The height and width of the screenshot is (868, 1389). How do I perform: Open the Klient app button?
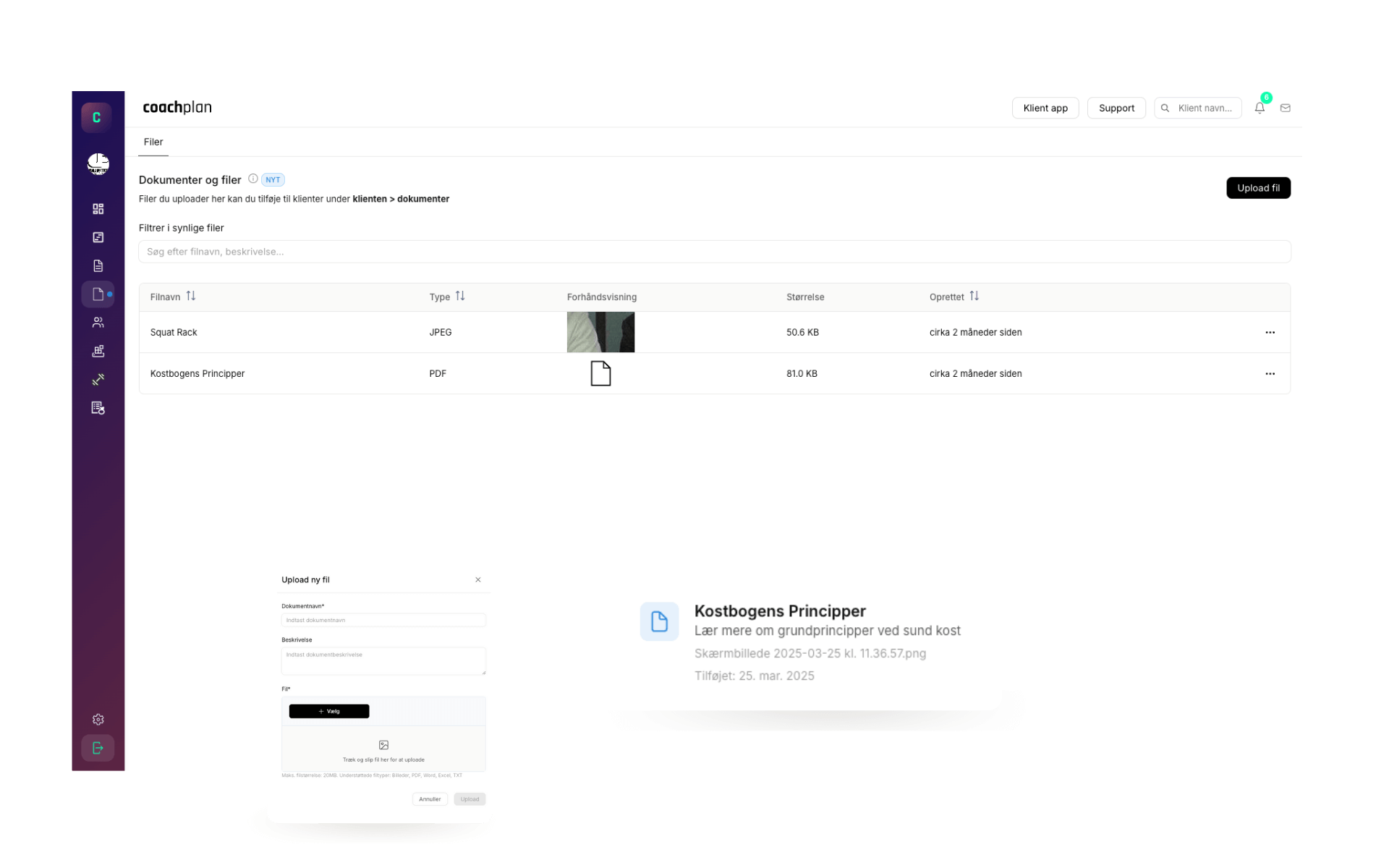click(1045, 108)
